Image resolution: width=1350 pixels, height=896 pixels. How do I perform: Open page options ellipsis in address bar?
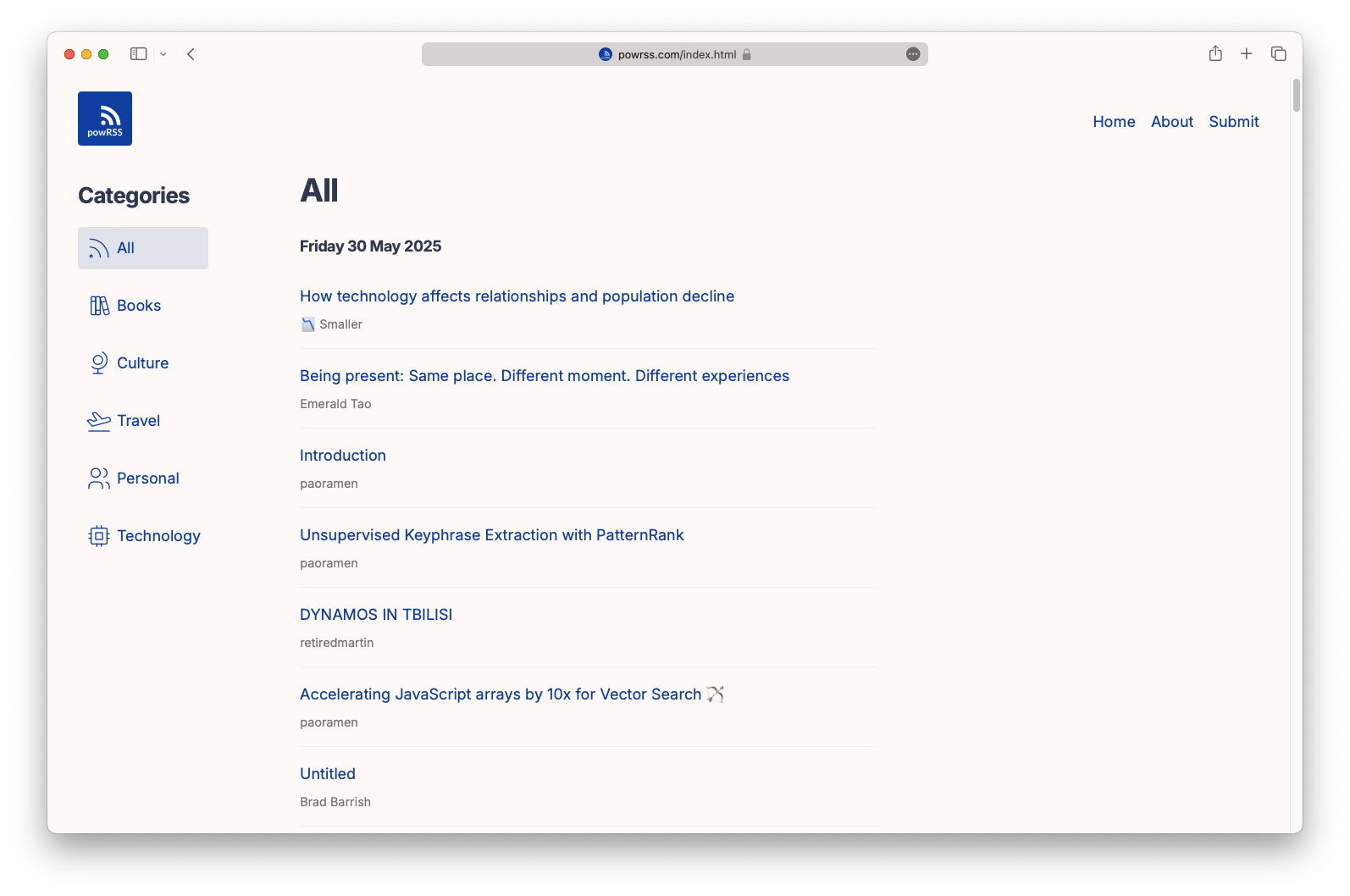(x=913, y=54)
